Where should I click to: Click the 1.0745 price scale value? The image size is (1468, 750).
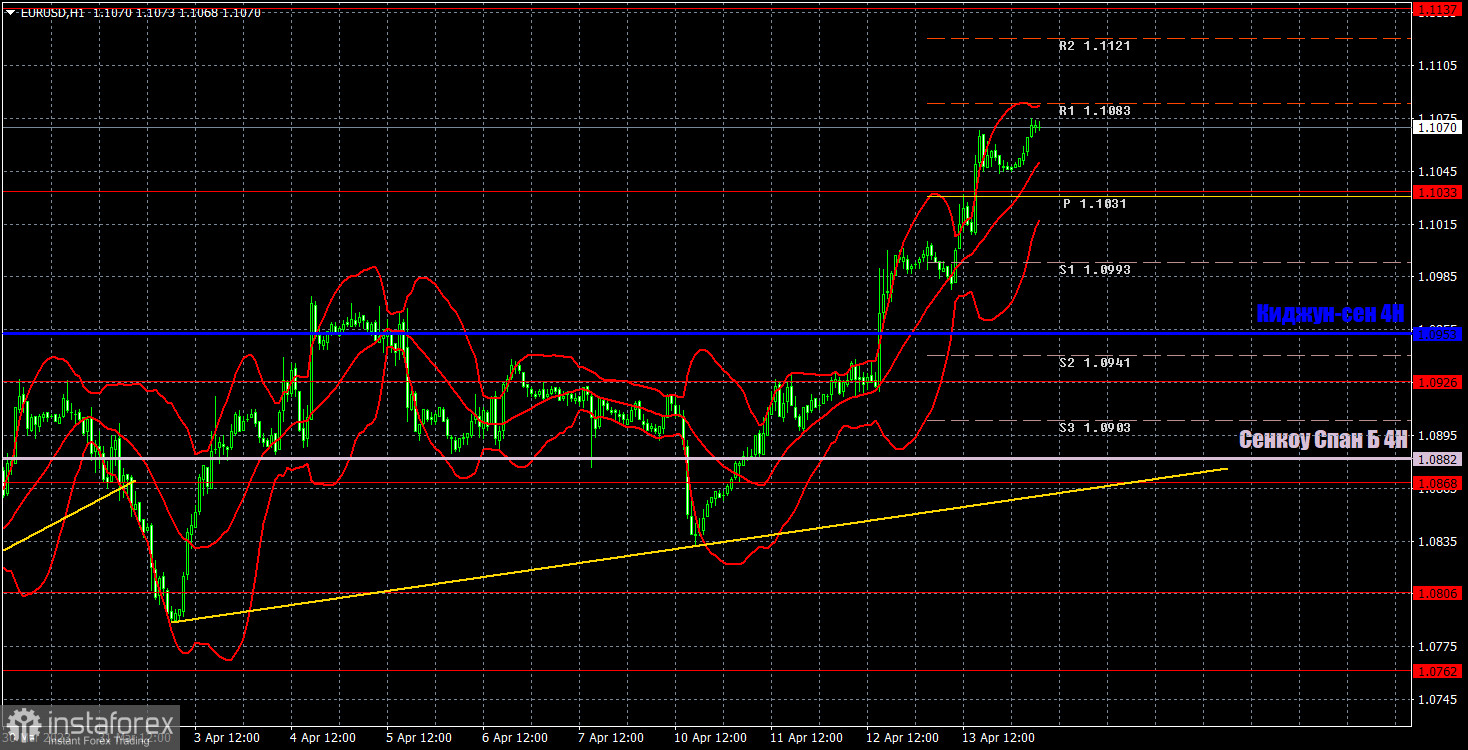click(x=1437, y=700)
